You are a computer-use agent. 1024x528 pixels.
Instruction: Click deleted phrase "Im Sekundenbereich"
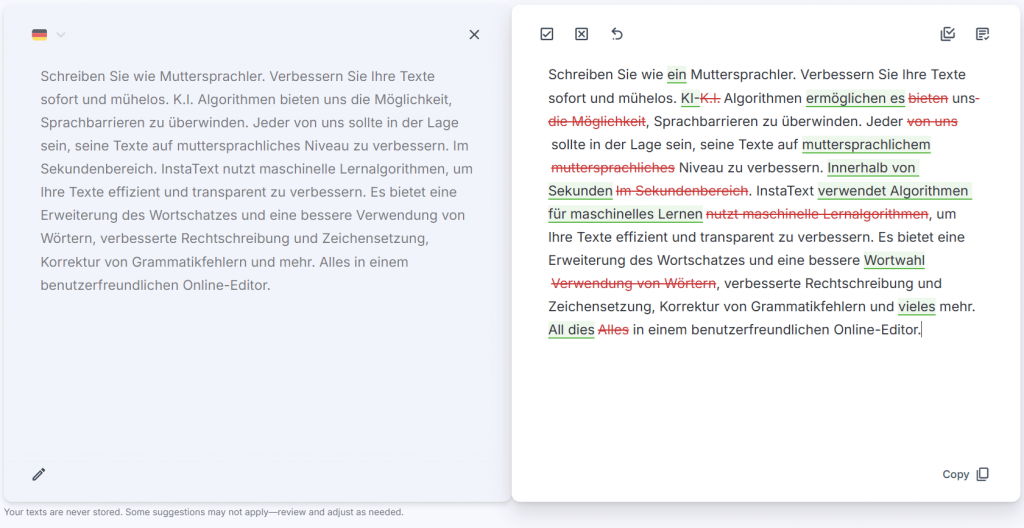(x=682, y=191)
